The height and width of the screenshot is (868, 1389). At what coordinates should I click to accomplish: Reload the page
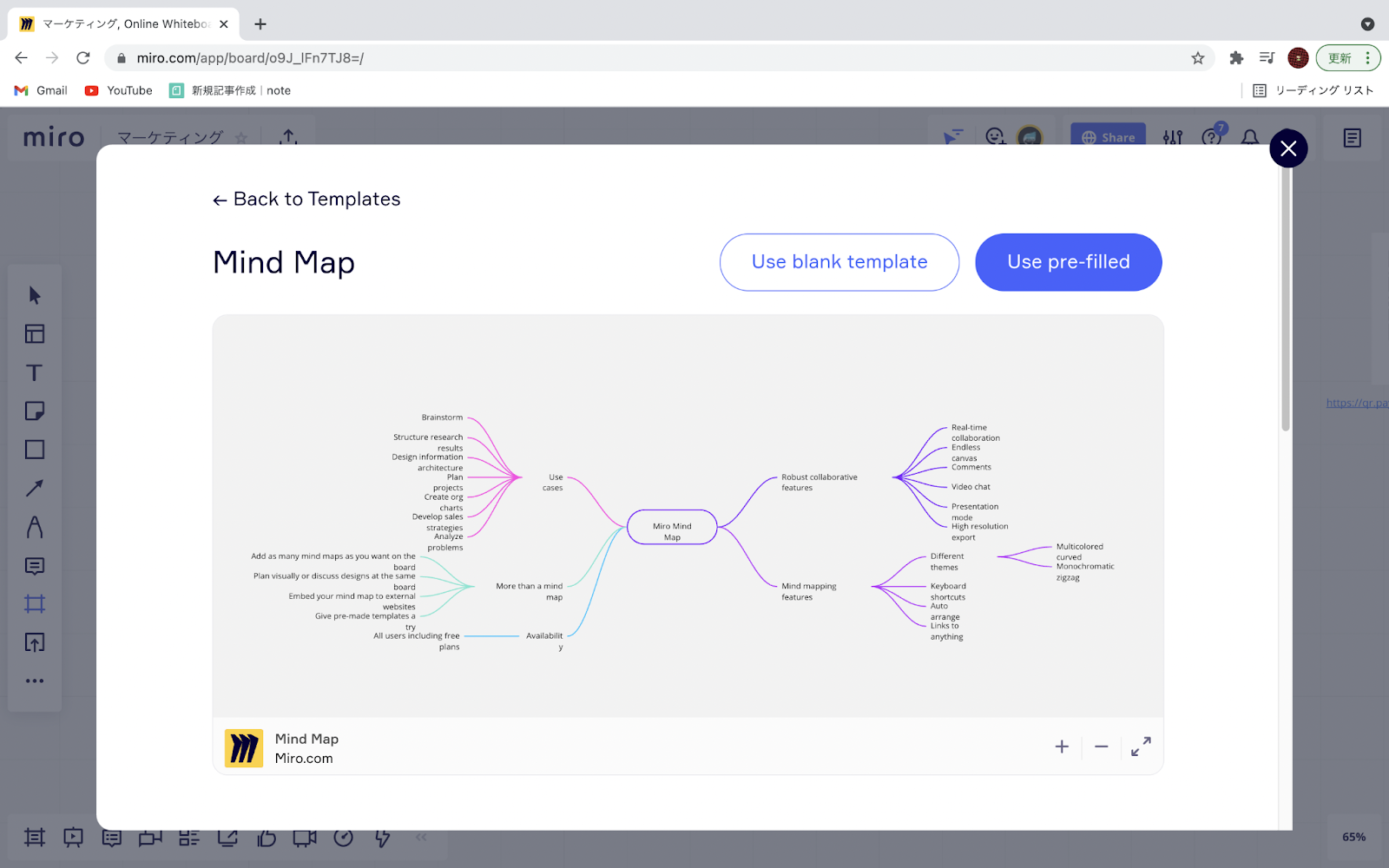point(83,58)
